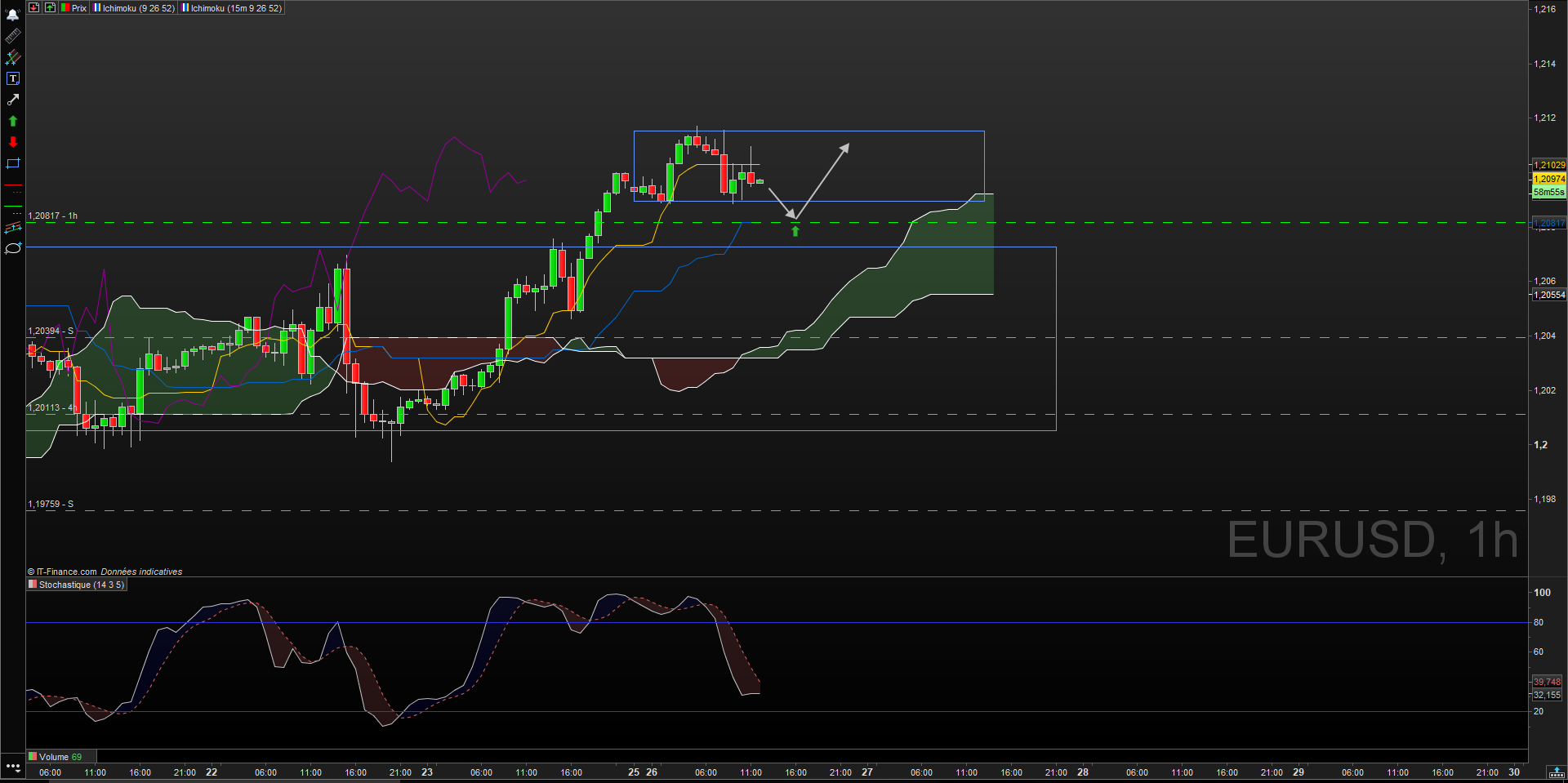Click the 1,198 price scale label
The width and height of the screenshot is (1568, 783).
click(1544, 499)
